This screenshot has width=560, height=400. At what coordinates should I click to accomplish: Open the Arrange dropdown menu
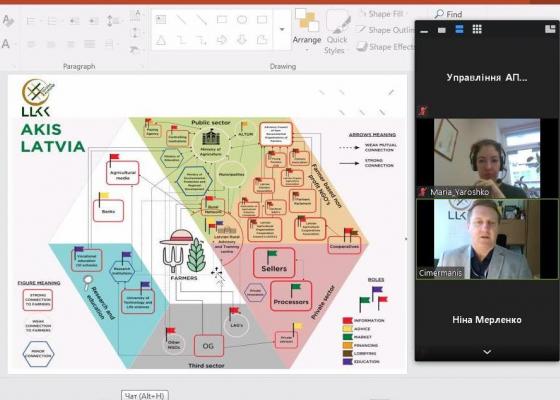[307, 30]
